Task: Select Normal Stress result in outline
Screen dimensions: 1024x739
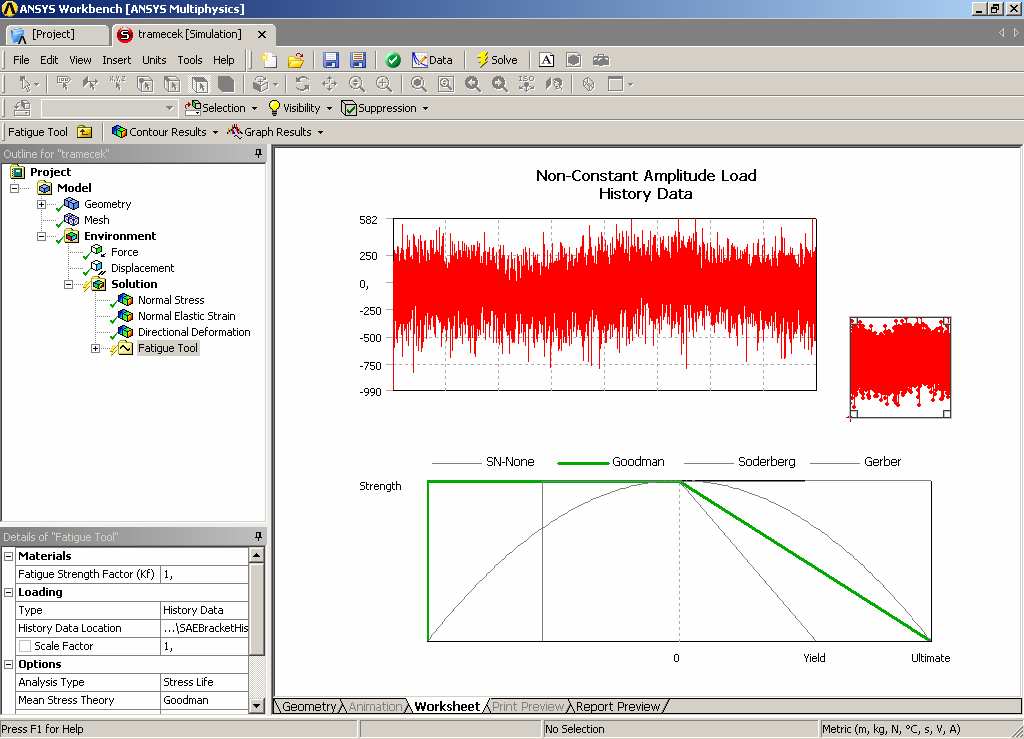Action: (171, 300)
